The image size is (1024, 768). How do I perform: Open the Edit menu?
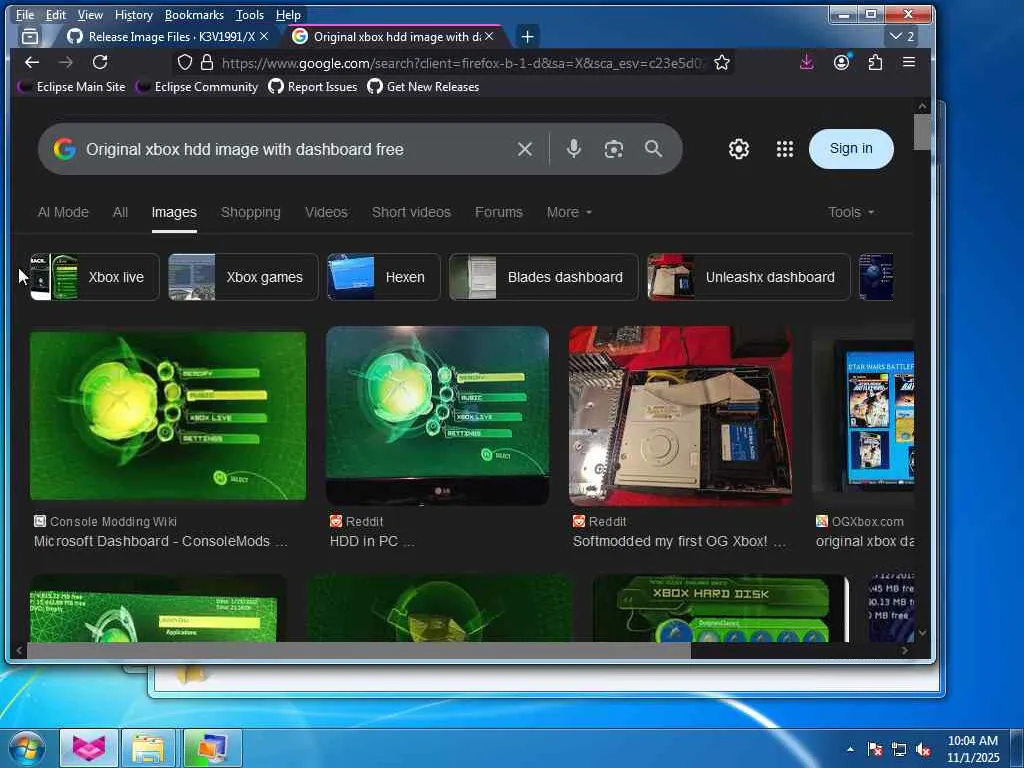point(56,14)
